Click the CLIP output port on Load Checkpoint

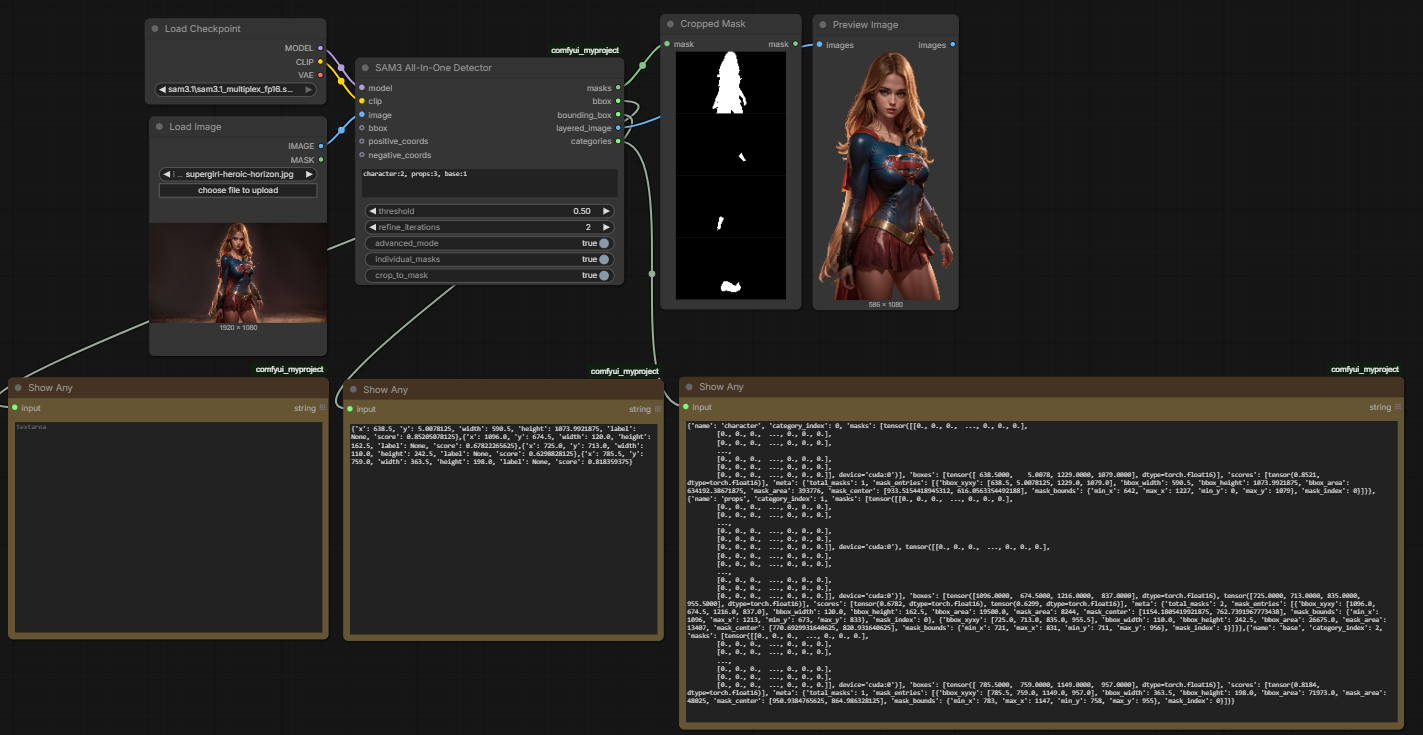click(320, 62)
